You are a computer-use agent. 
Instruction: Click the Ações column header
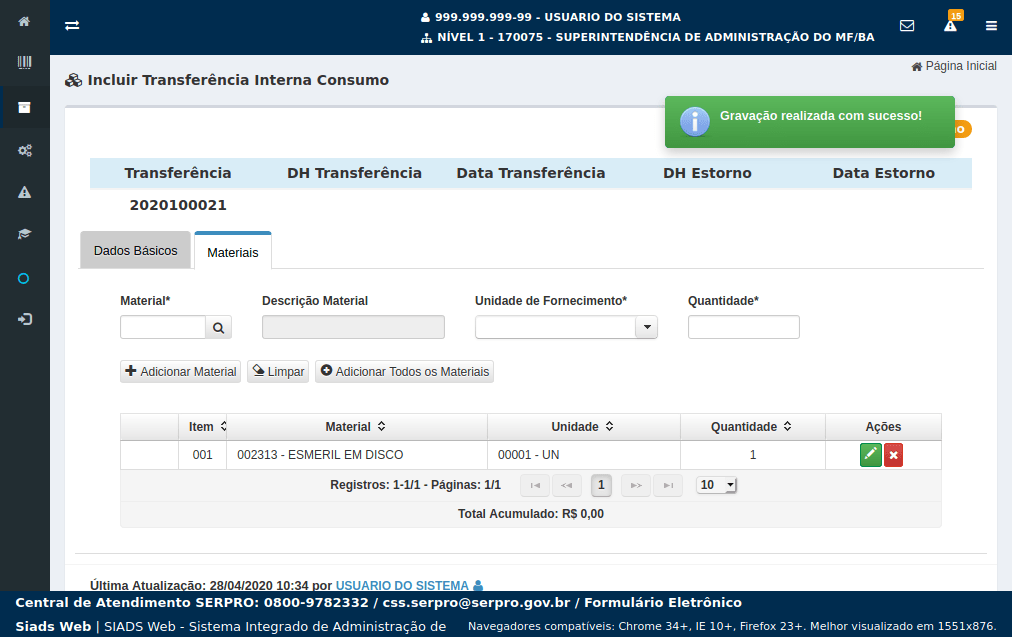(x=884, y=427)
